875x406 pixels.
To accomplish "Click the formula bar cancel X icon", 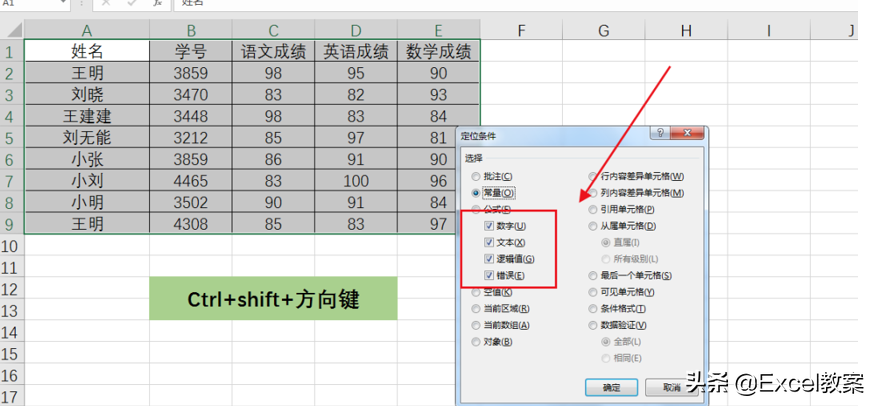I will point(106,3).
